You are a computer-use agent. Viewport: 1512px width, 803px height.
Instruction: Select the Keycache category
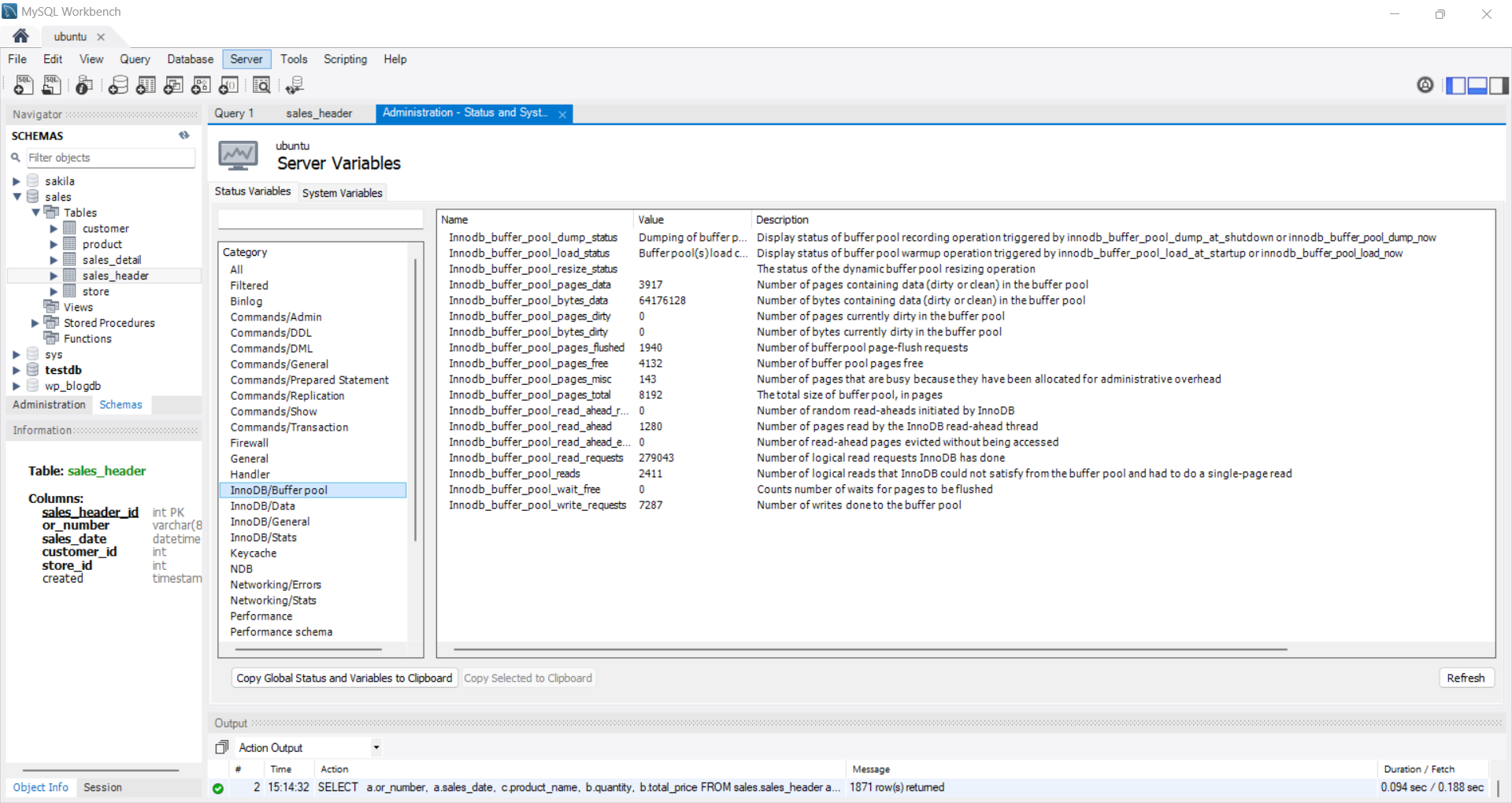tap(313, 553)
